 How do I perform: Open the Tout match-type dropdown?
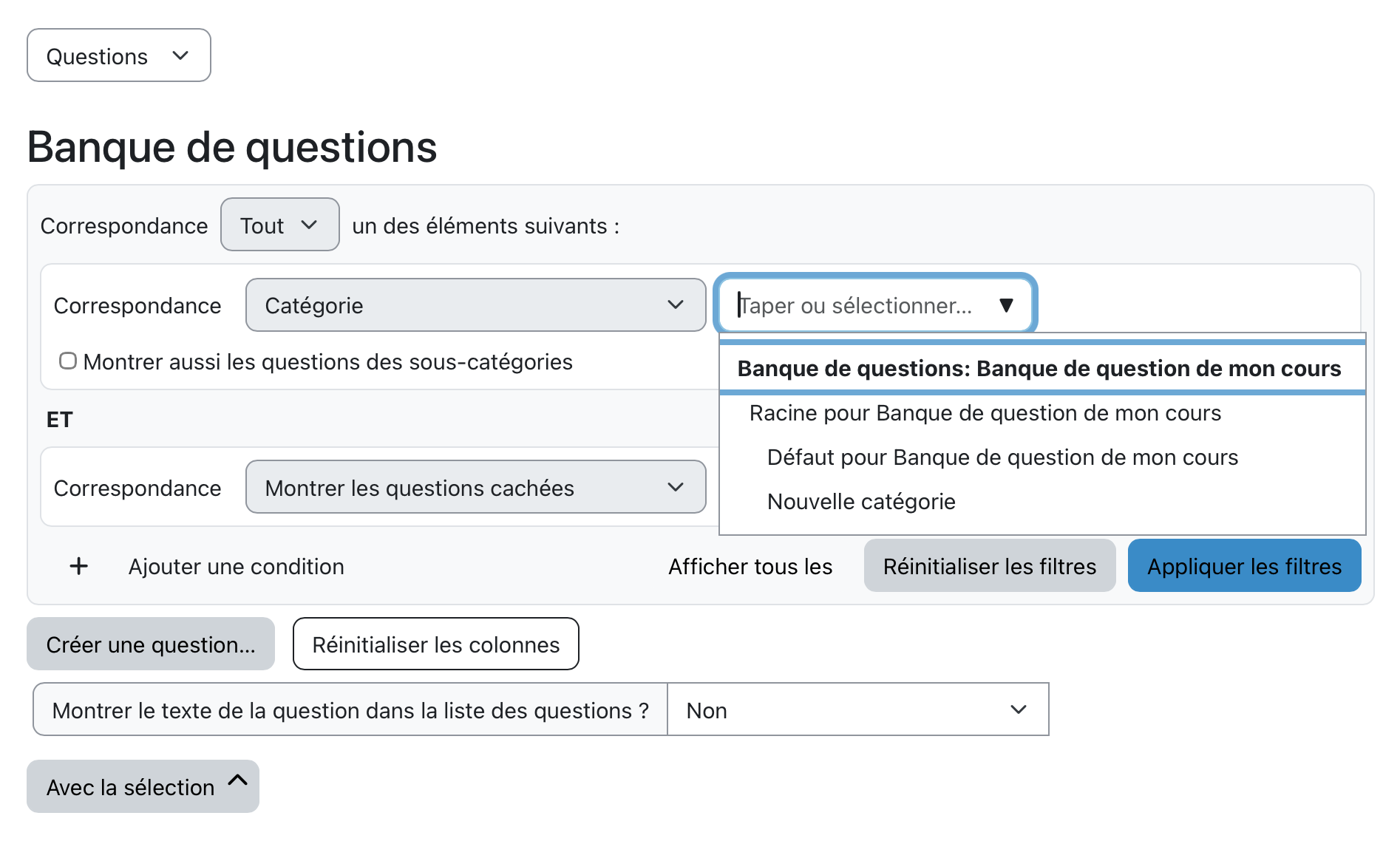(279, 225)
